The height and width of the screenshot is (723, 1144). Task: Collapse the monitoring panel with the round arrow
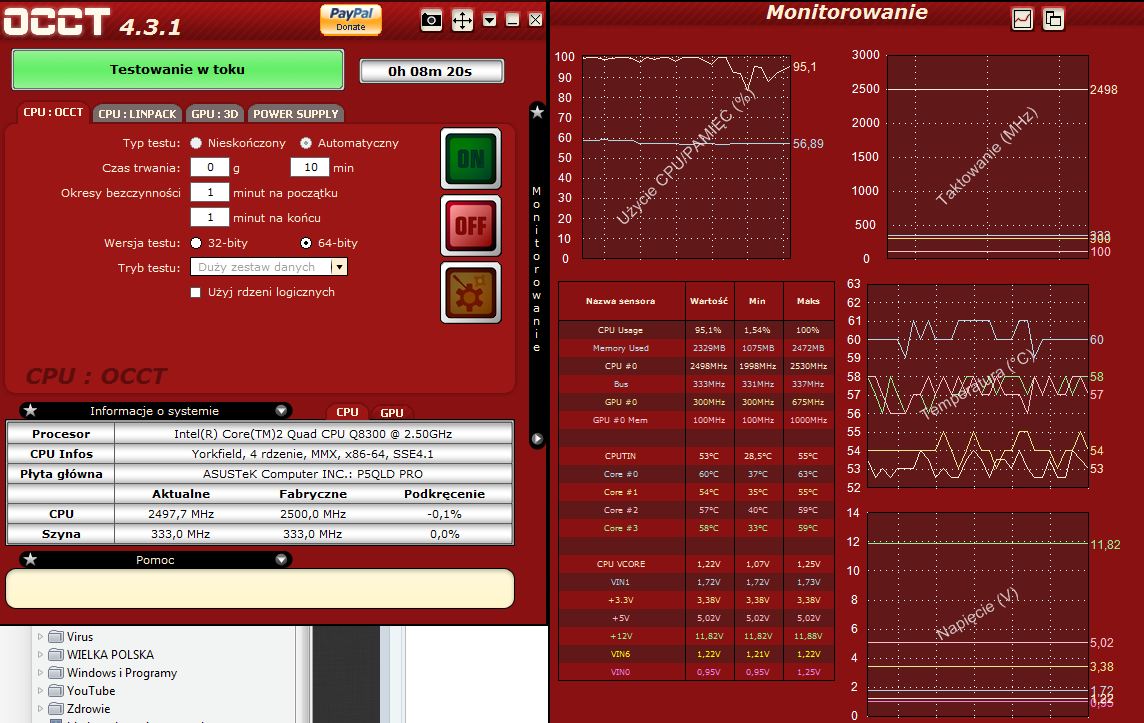tap(537, 438)
